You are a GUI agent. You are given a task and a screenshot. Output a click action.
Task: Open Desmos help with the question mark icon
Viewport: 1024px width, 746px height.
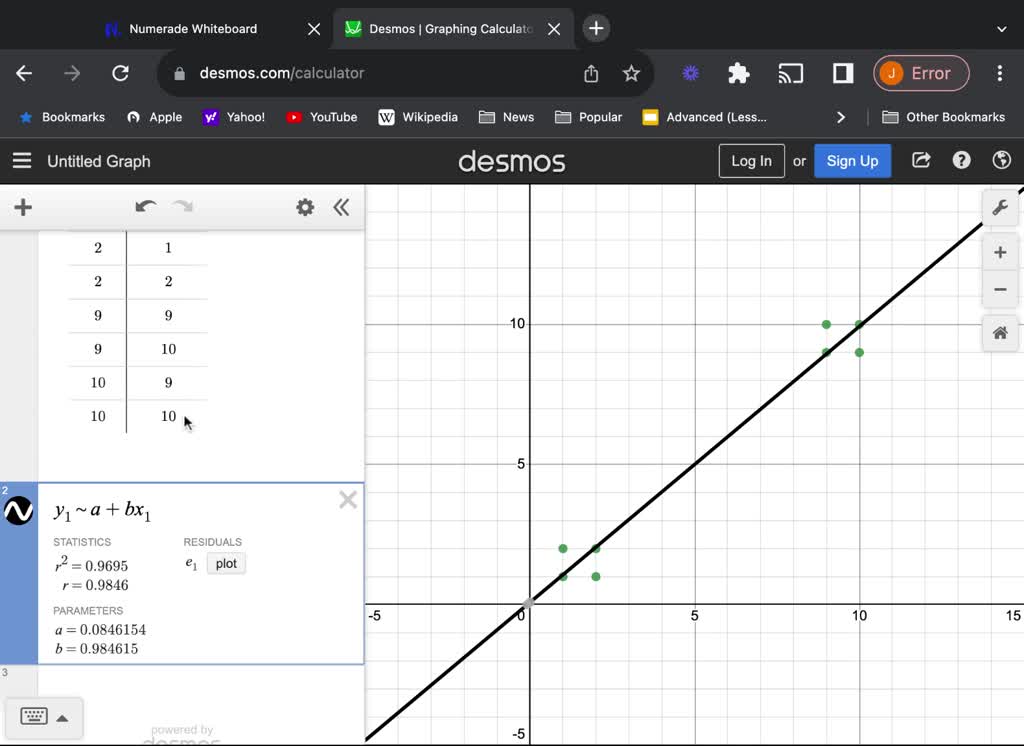(961, 160)
